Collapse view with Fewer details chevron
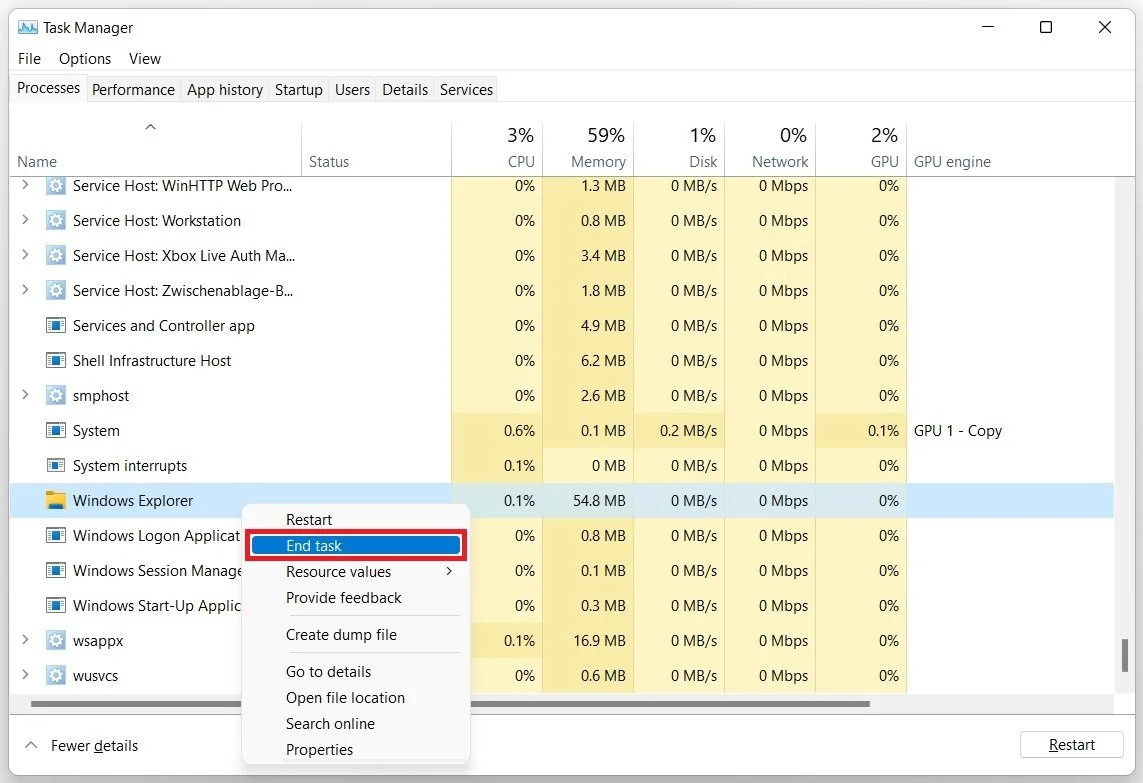The height and width of the screenshot is (783, 1143). pyautogui.click(x=31, y=745)
